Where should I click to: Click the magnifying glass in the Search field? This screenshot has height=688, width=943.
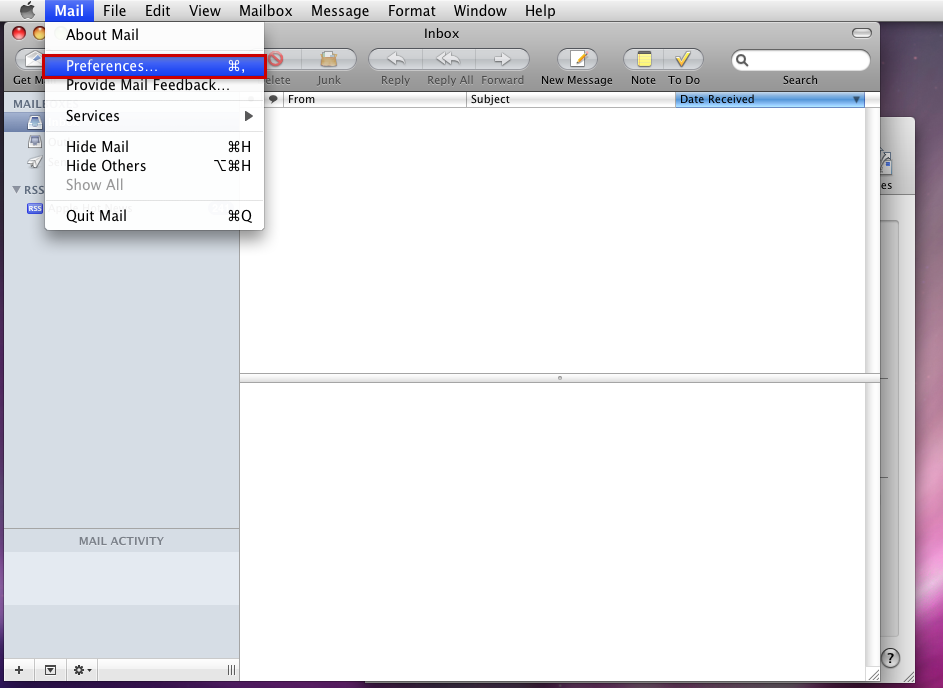click(x=742, y=60)
